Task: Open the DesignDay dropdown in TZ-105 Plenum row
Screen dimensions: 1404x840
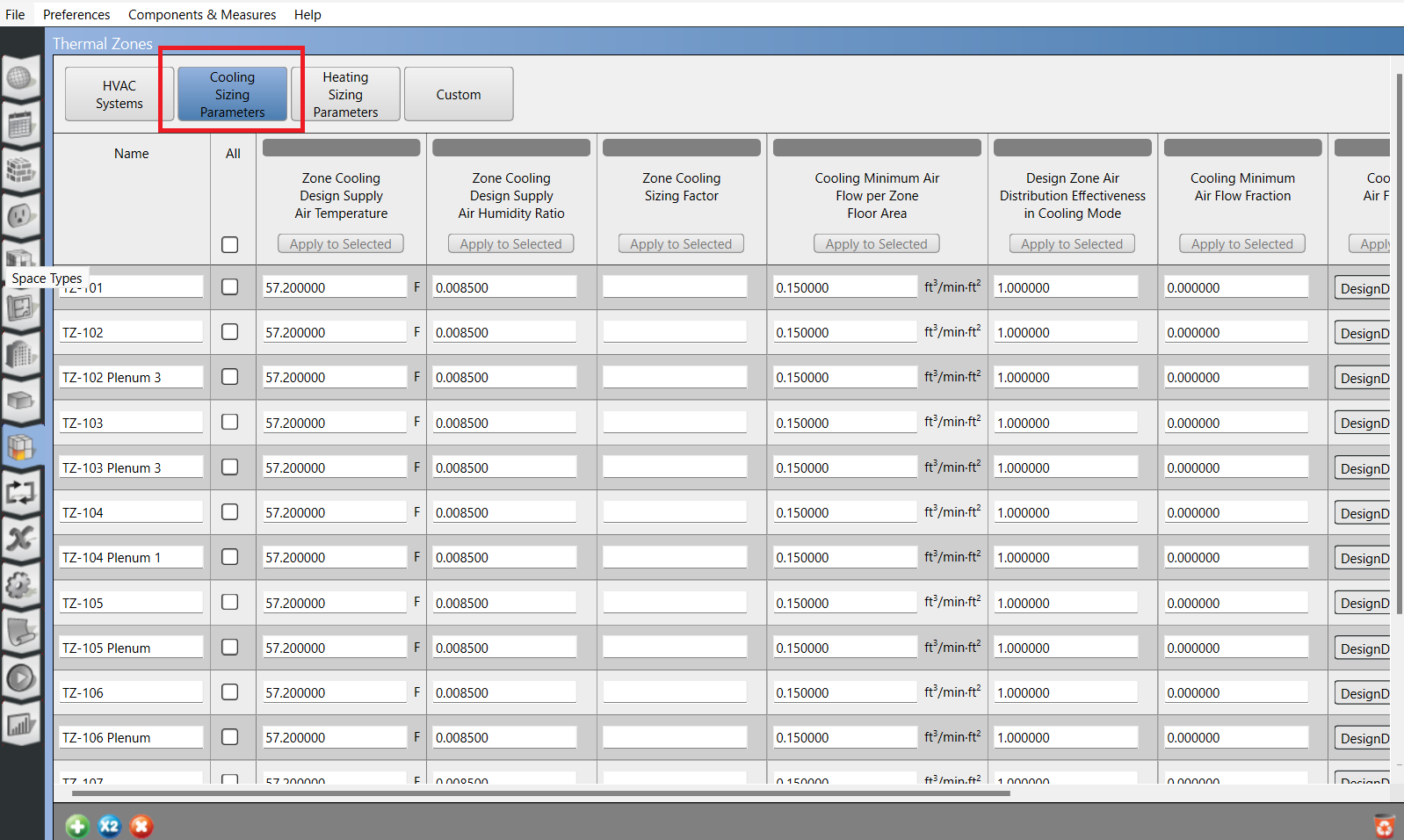Action: click(1363, 648)
